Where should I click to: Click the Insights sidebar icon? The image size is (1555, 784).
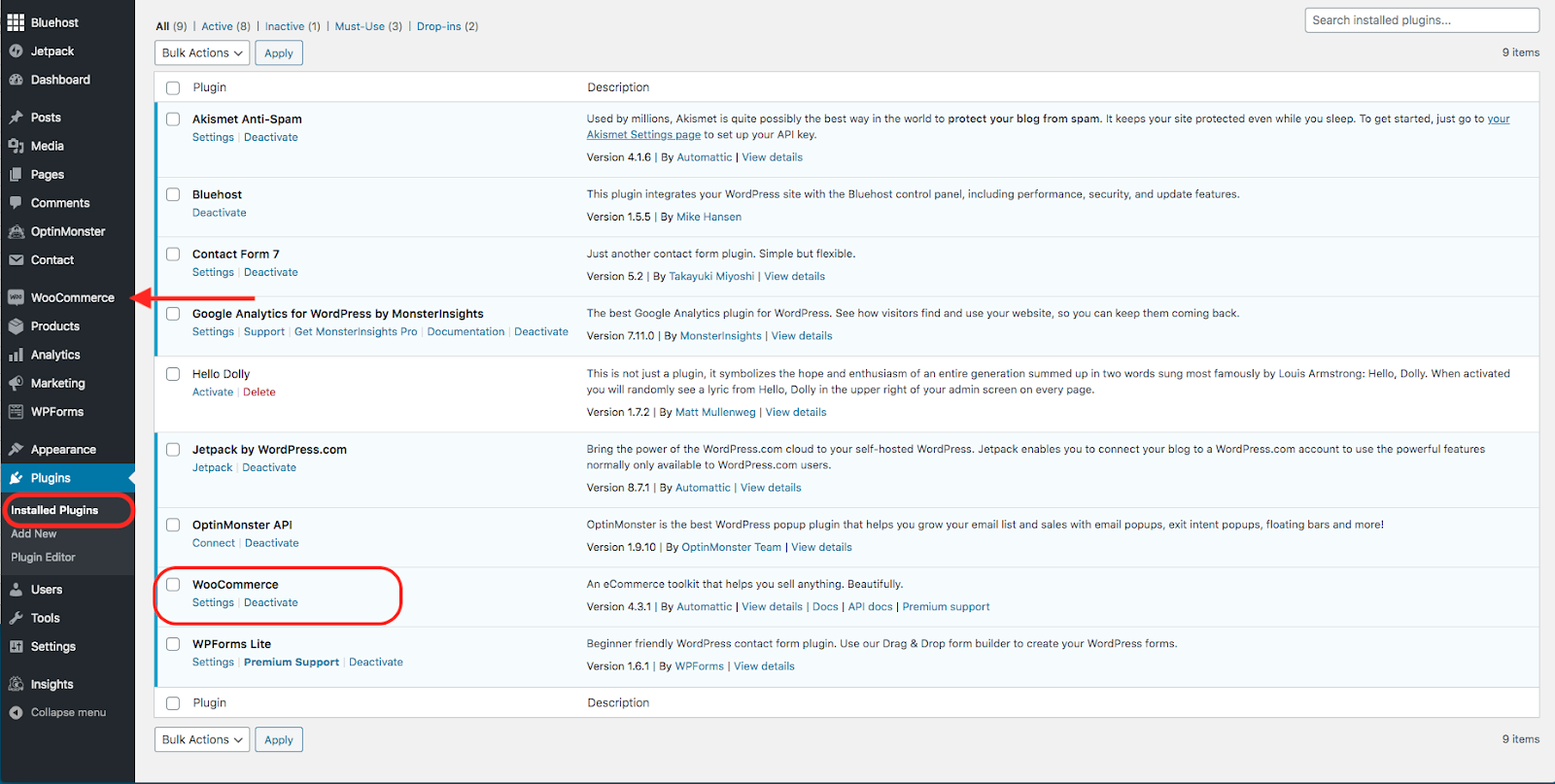pyautogui.click(x=16, y=684)
